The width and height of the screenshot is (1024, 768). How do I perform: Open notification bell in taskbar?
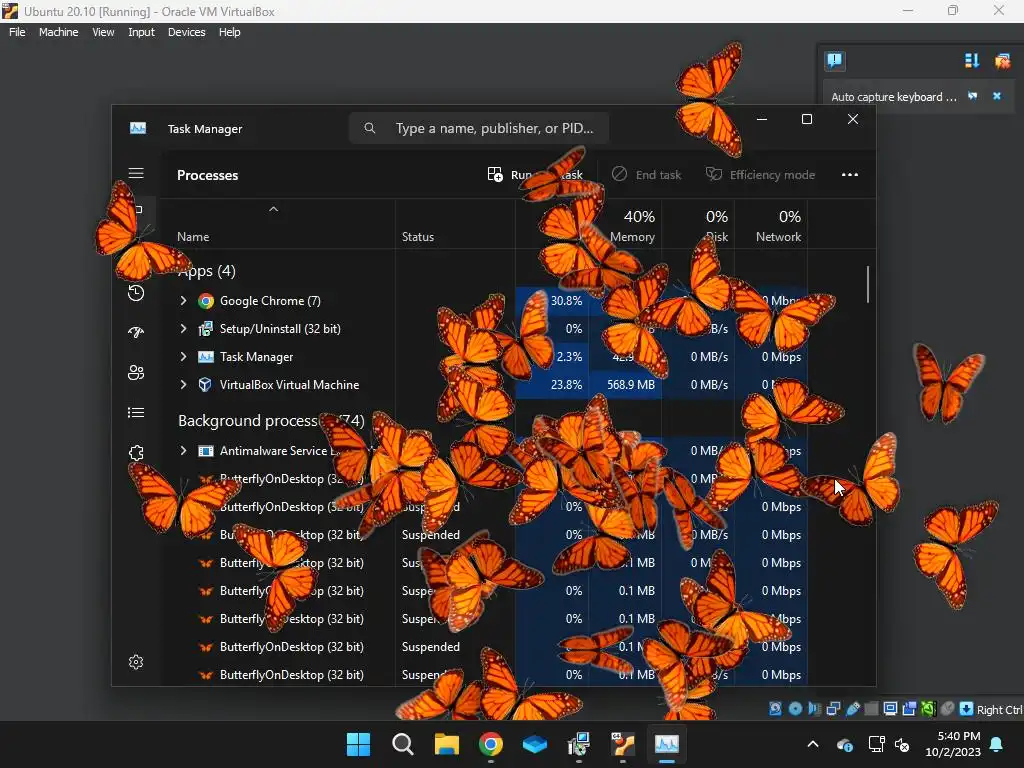click(997, 744)
